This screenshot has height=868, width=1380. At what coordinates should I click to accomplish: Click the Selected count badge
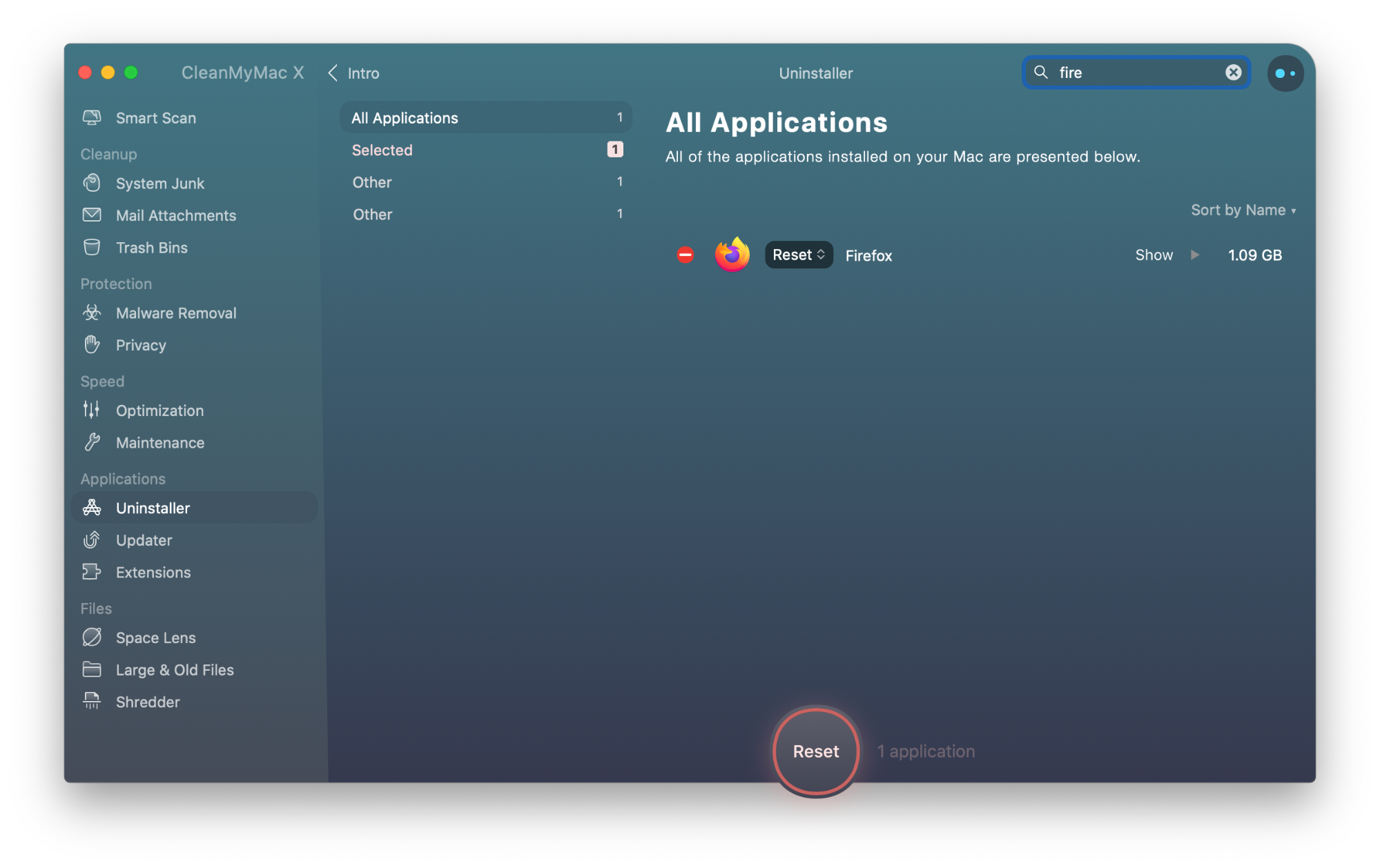615,150
